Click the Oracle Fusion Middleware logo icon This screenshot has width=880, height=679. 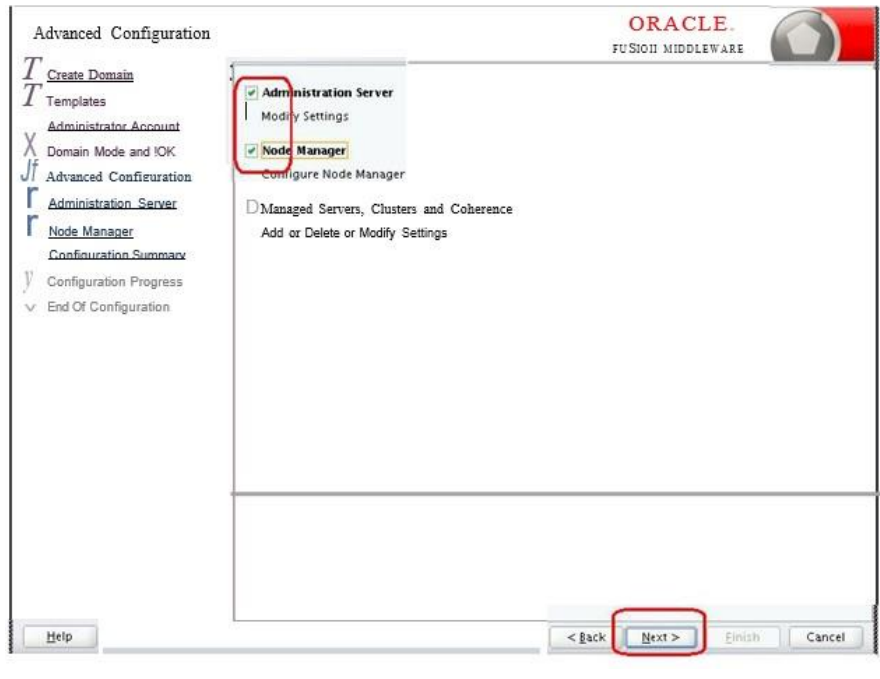click(804, 36)
